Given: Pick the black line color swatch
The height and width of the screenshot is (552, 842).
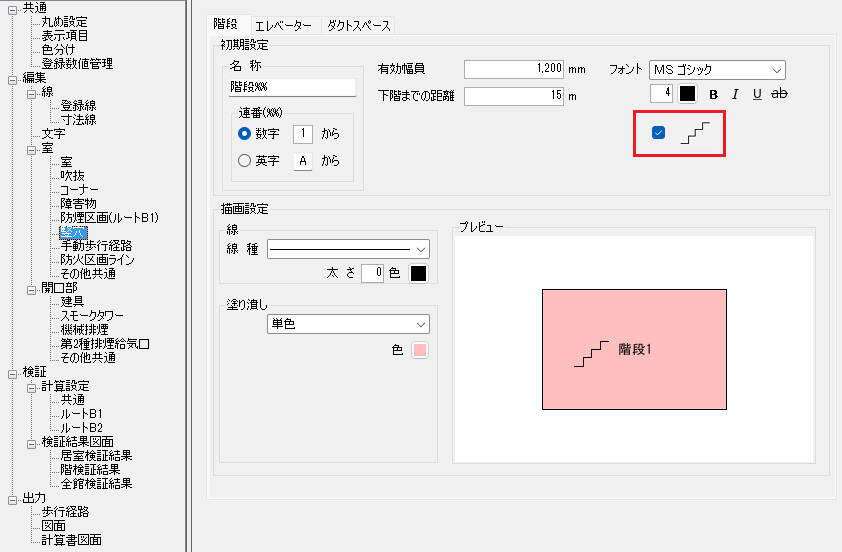Looking at the screenshot, I should 418,273.
